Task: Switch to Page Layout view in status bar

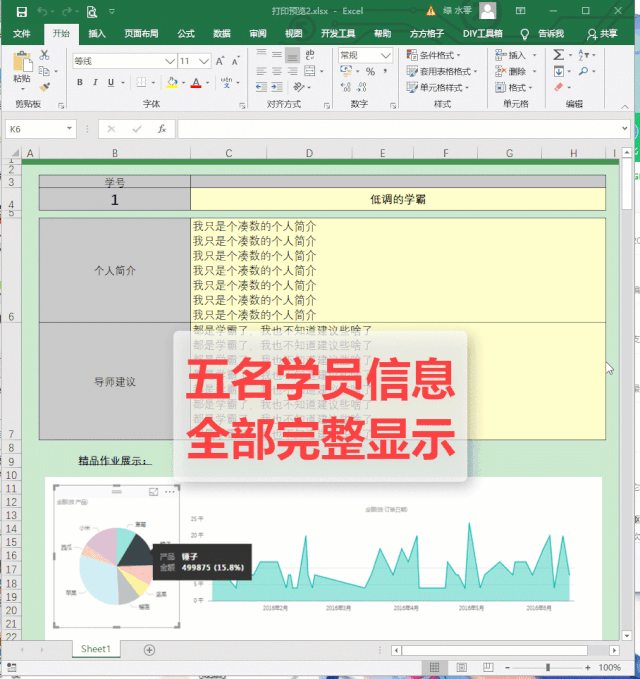Action: [x=462, y=667]
